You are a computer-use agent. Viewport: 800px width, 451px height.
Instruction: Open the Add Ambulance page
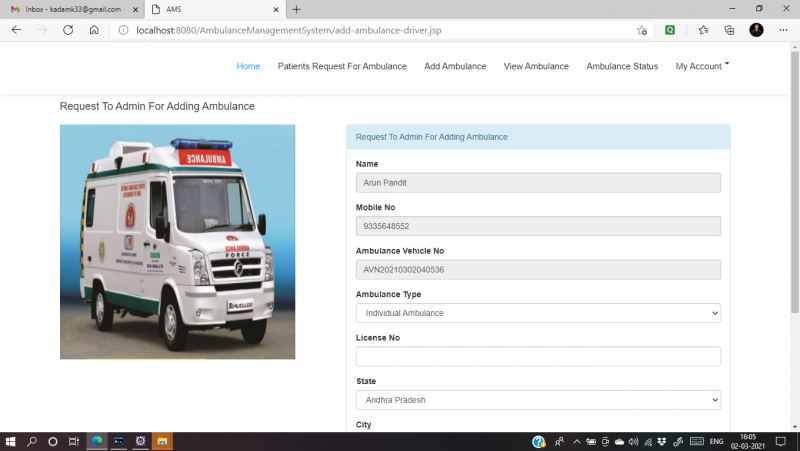click(455, 66)
